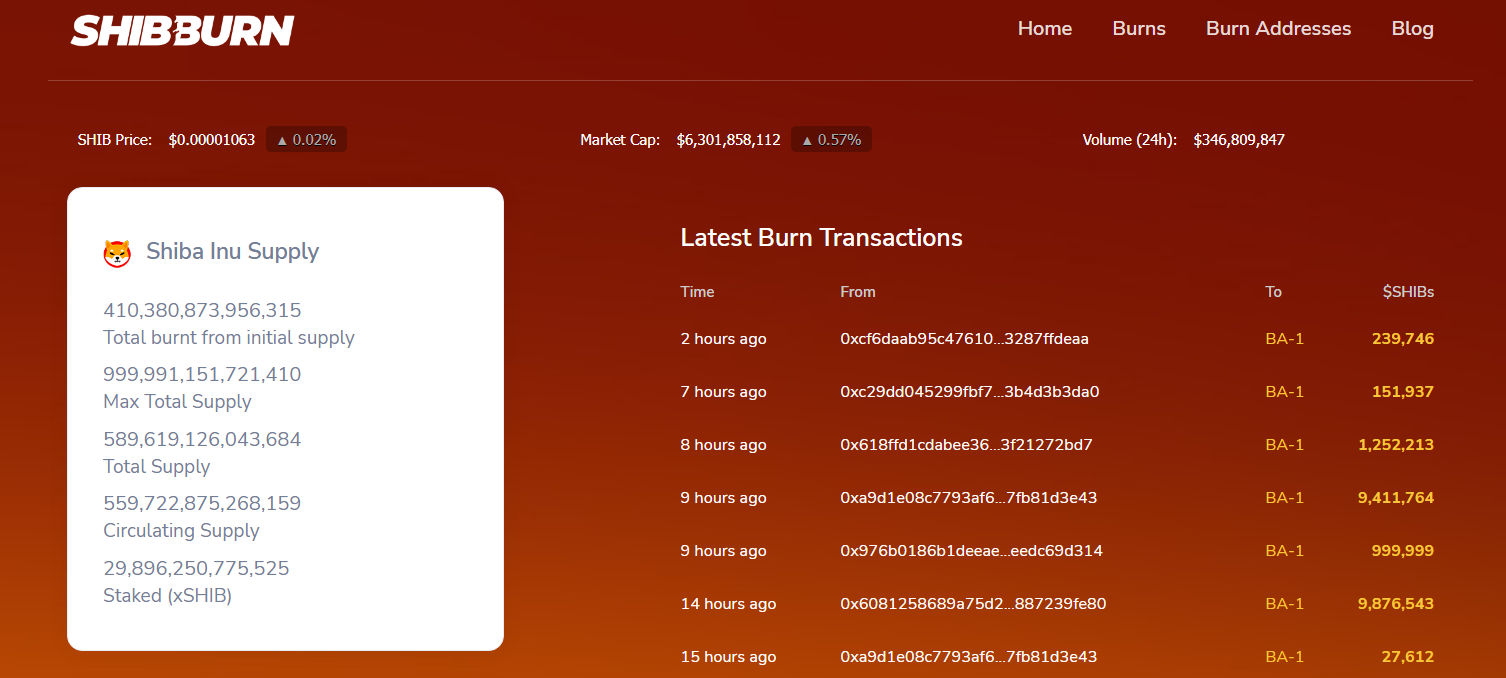Select the 27,612 SHIB burn amount

[1409, 657]
